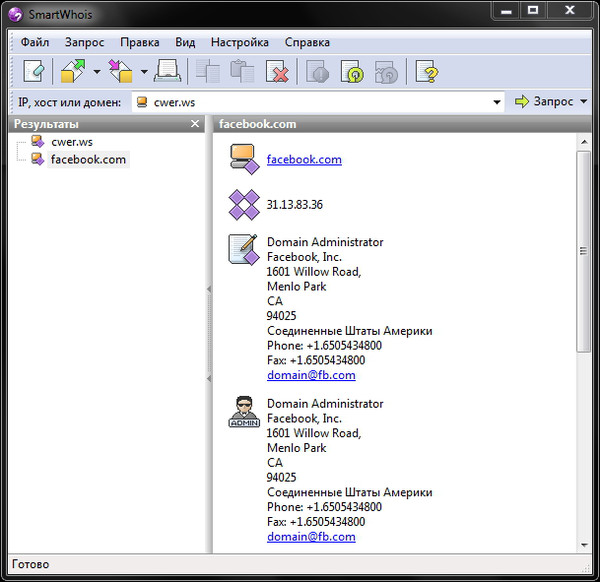
Task: Open dropdown arrow beside the save icon
Action: pos(144,71)
